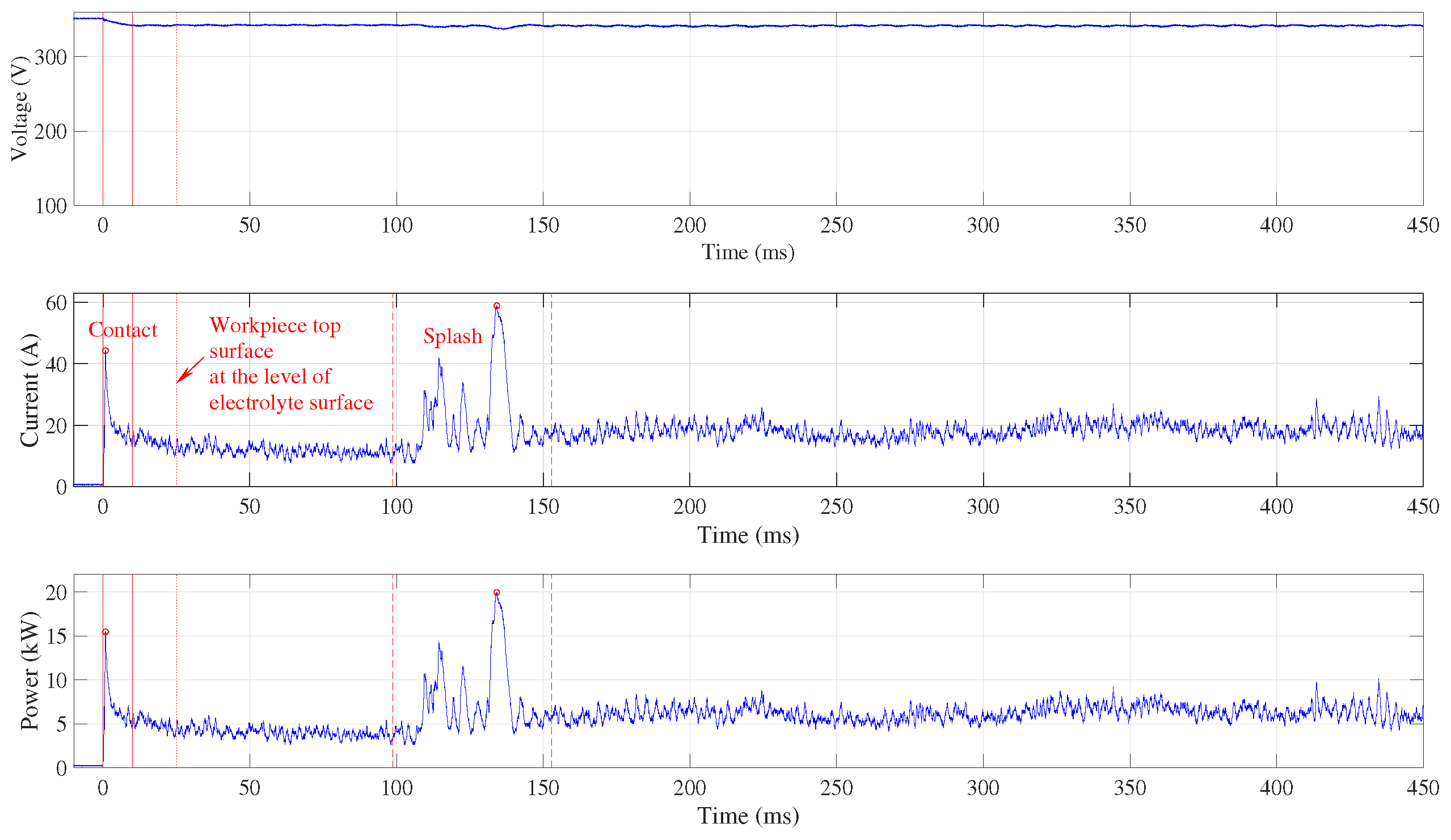Screen dimensions: 1451x840
Task: Click the red 'Splash' annotation label
Action: [x=453, y=336]
